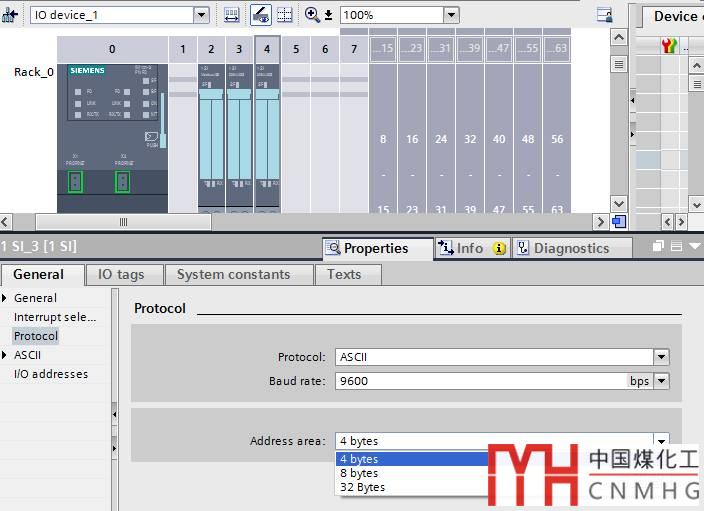Select I/O addresses tree item
This screenshot has width=704, height=511.
[51, 374]
